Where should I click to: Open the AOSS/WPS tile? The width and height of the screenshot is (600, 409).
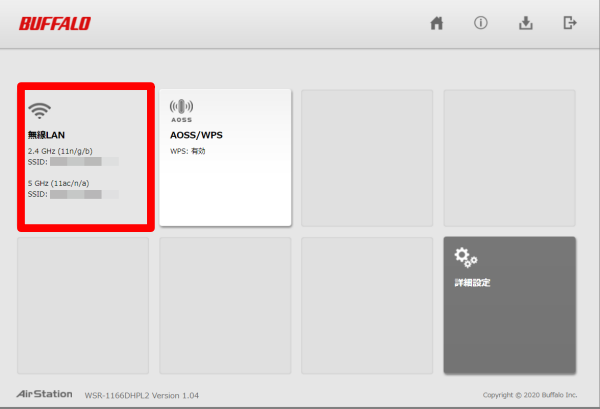[x=225, y=157]
